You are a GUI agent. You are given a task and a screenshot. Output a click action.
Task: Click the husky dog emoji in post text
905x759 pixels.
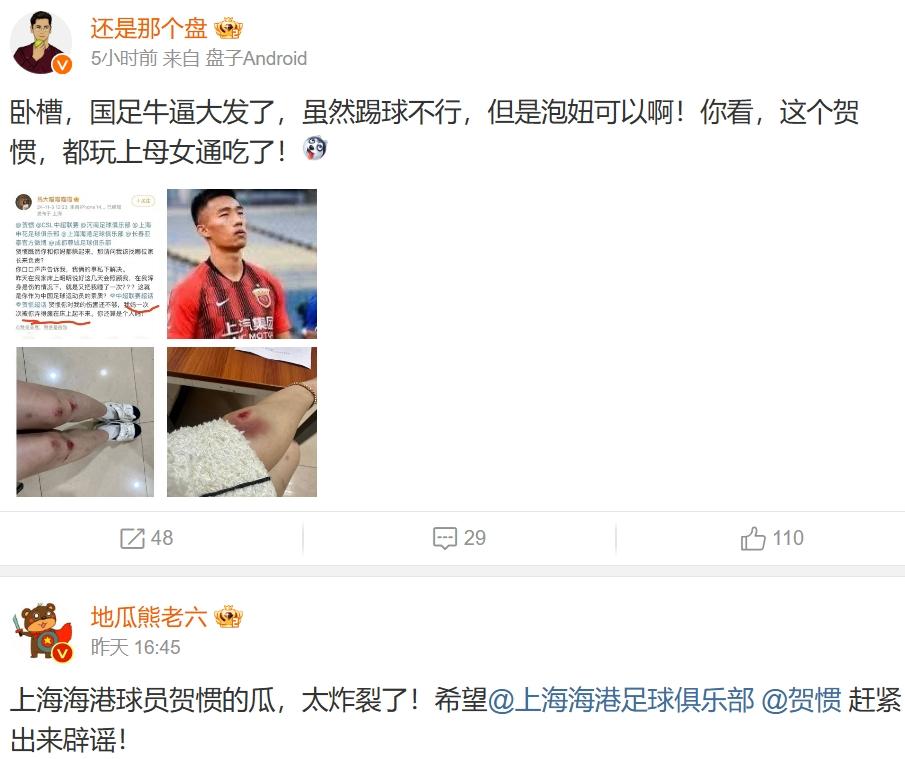click(315, 148)
